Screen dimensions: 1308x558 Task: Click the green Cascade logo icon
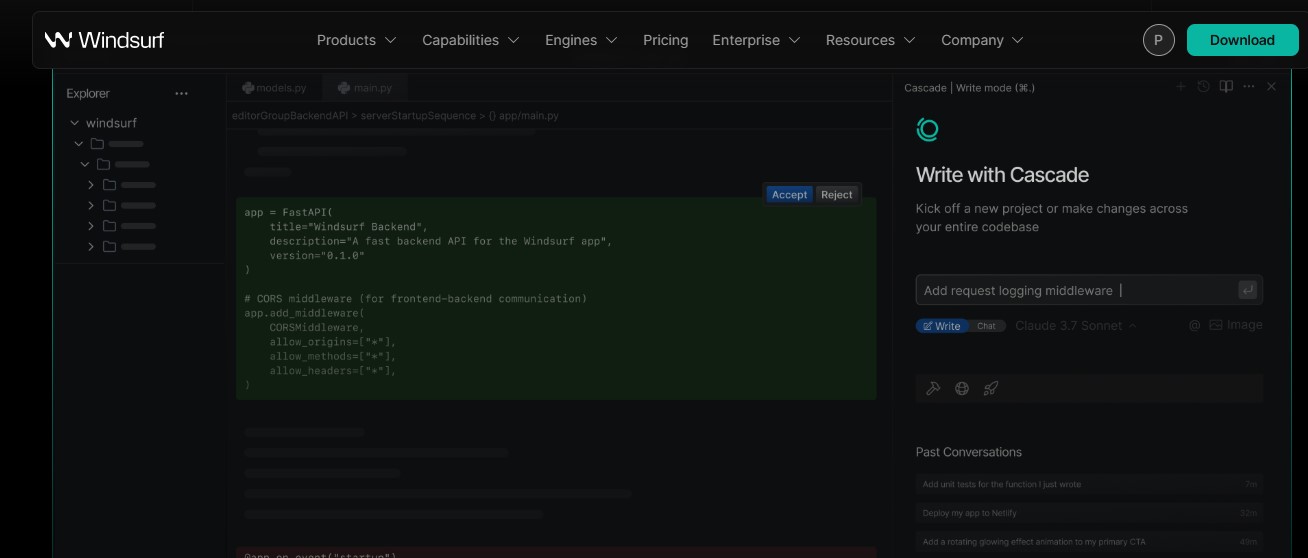[x=927, y=129]
